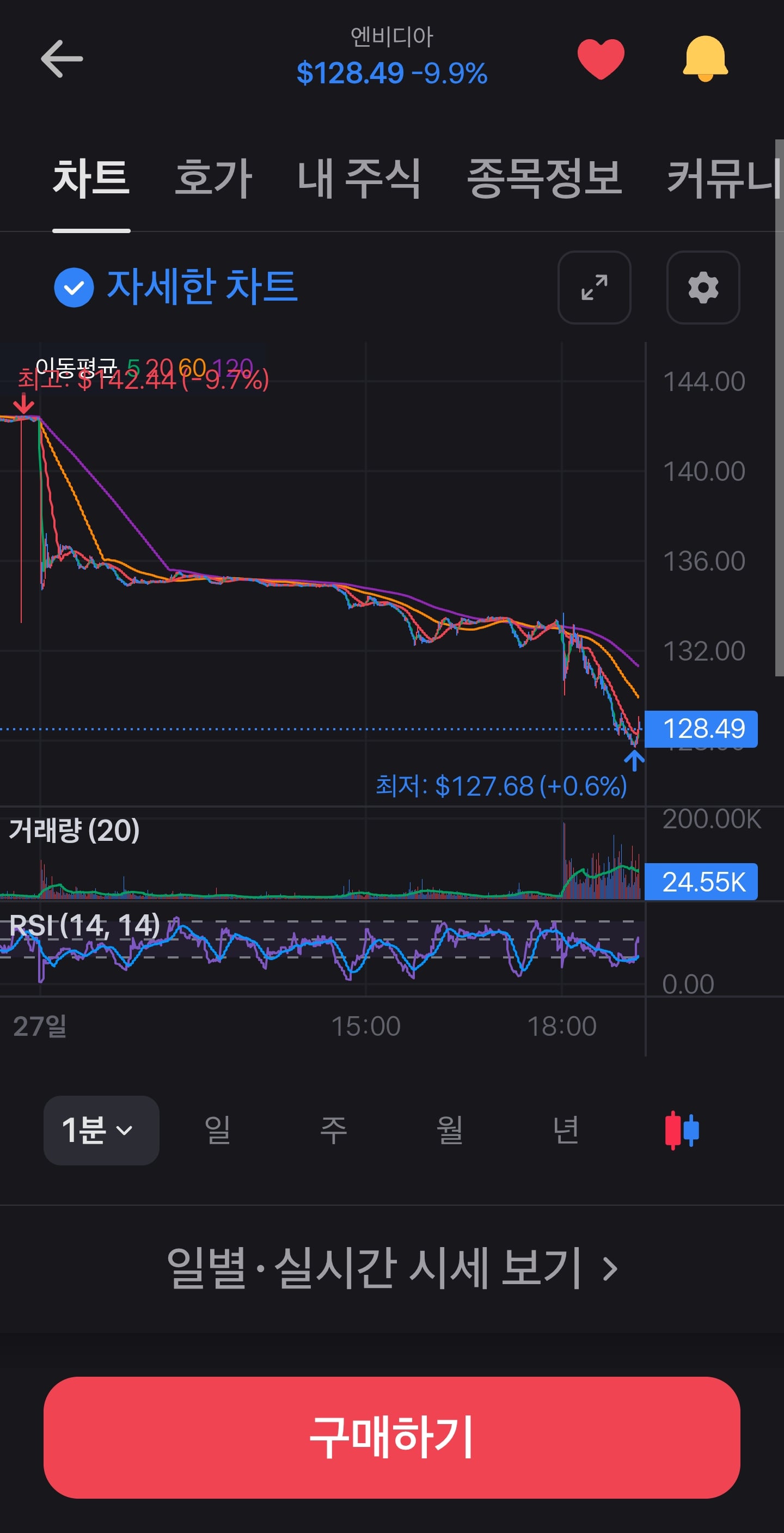This screenshot has width=784, height=1533.
Task: Open the yellow bell price alert
Action: pyautogui.click(x=705, y=58)
